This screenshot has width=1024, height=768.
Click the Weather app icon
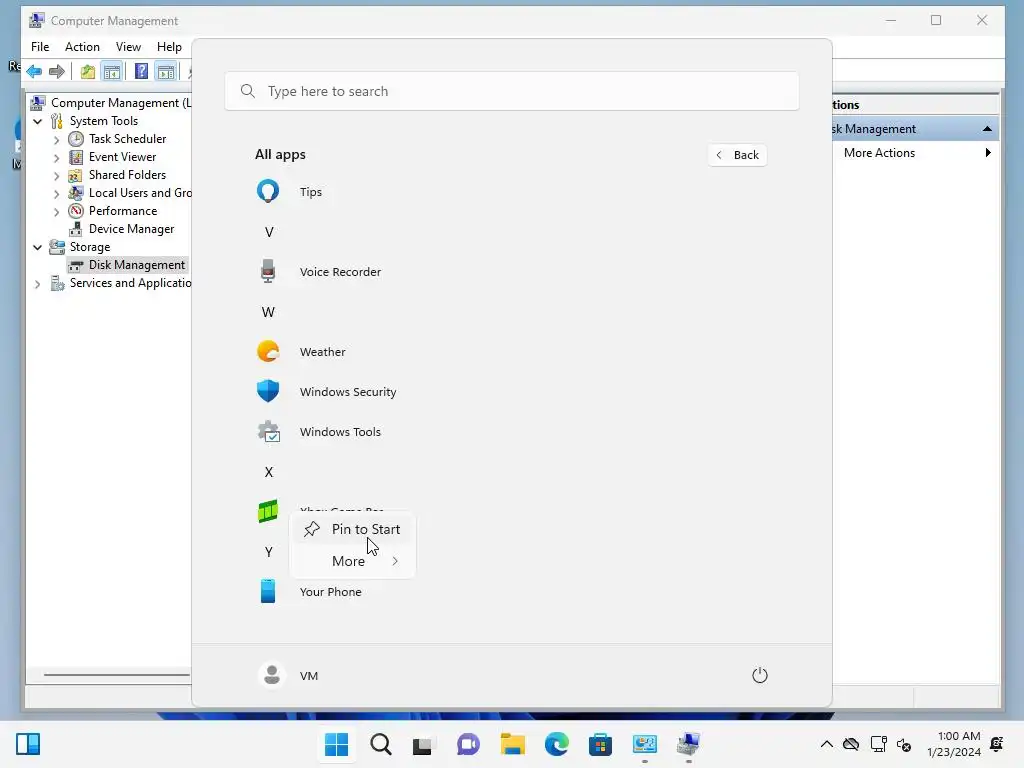268,351
